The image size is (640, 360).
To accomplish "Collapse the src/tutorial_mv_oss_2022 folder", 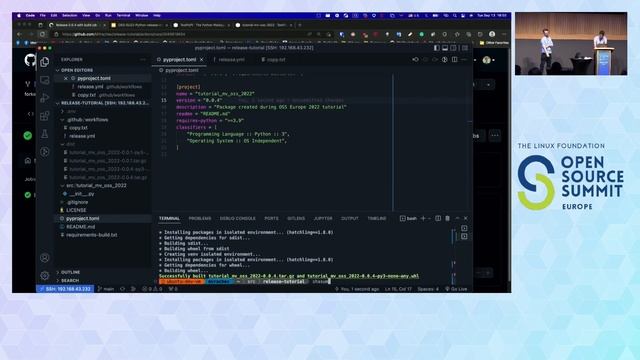I will pos(96,185).
